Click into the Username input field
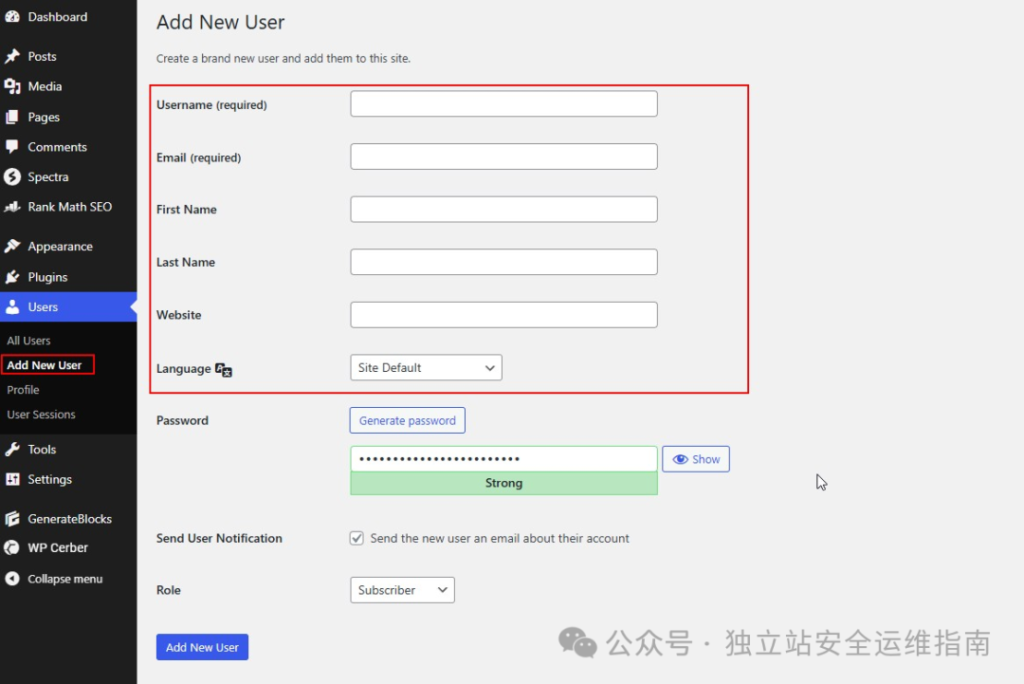Screen dimensions: 1024x684 tap(504, 104)
